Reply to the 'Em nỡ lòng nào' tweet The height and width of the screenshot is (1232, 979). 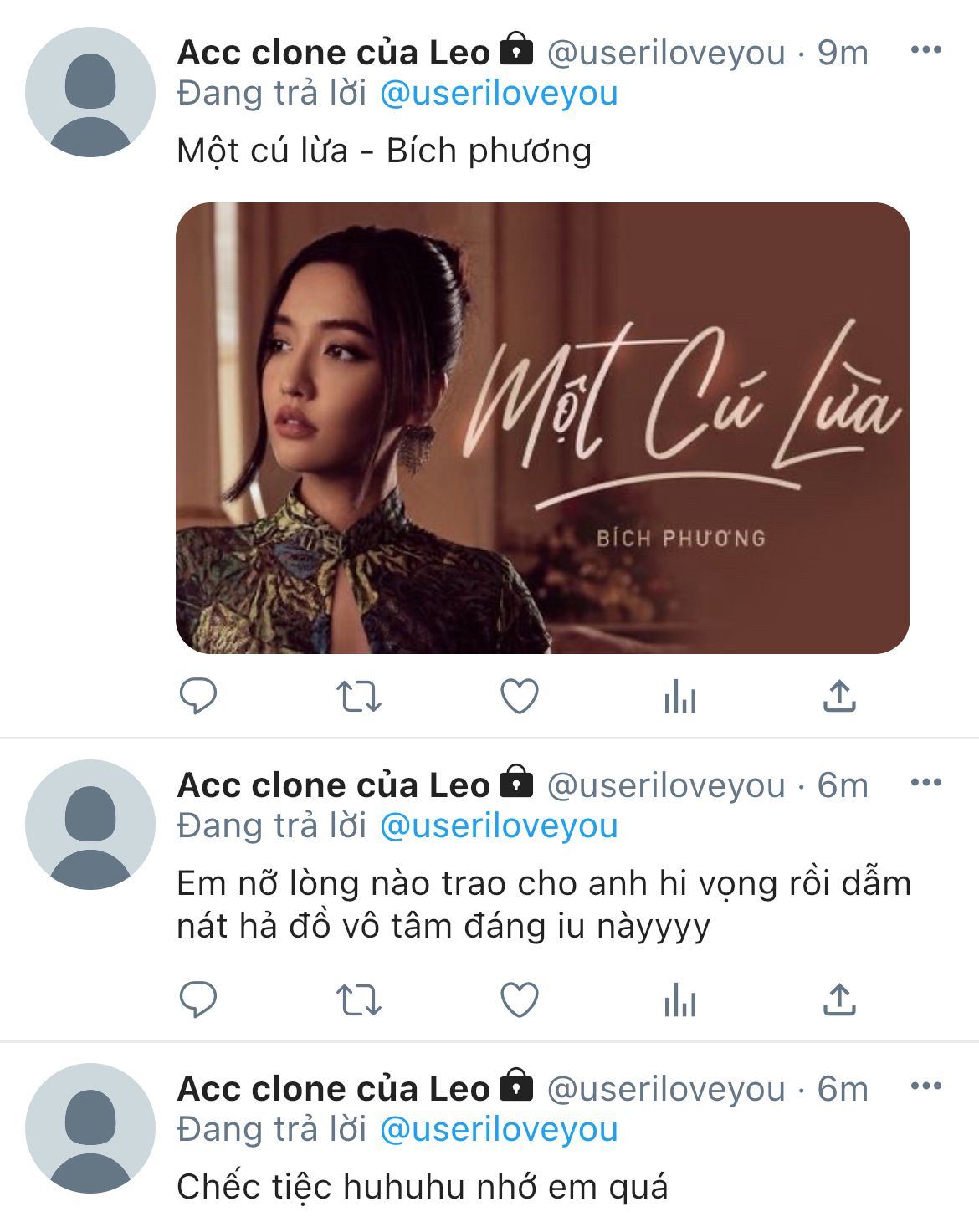[198, 999]
